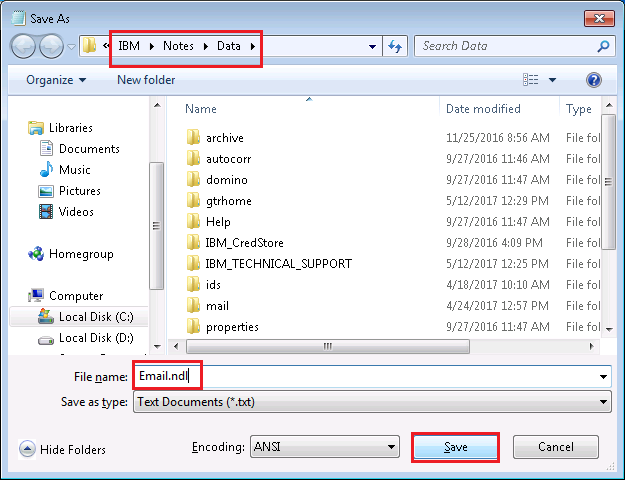The width and height of the screenshot is (625, 480).
Task: Open the Encoding ANSI dropdown
Action: [325, 447]
